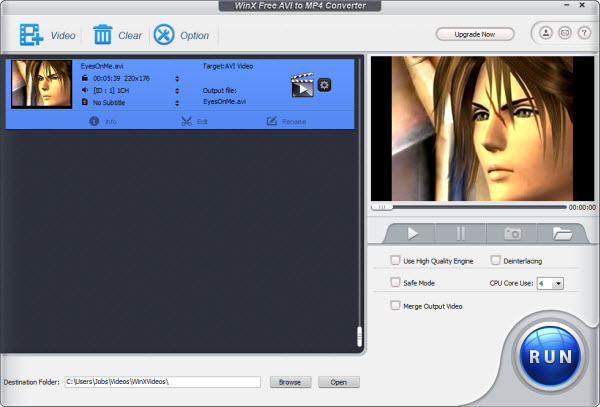Take a snapshot with the camera icon
The width and height of the screenshot is (600, 407).
click(512, 233)
